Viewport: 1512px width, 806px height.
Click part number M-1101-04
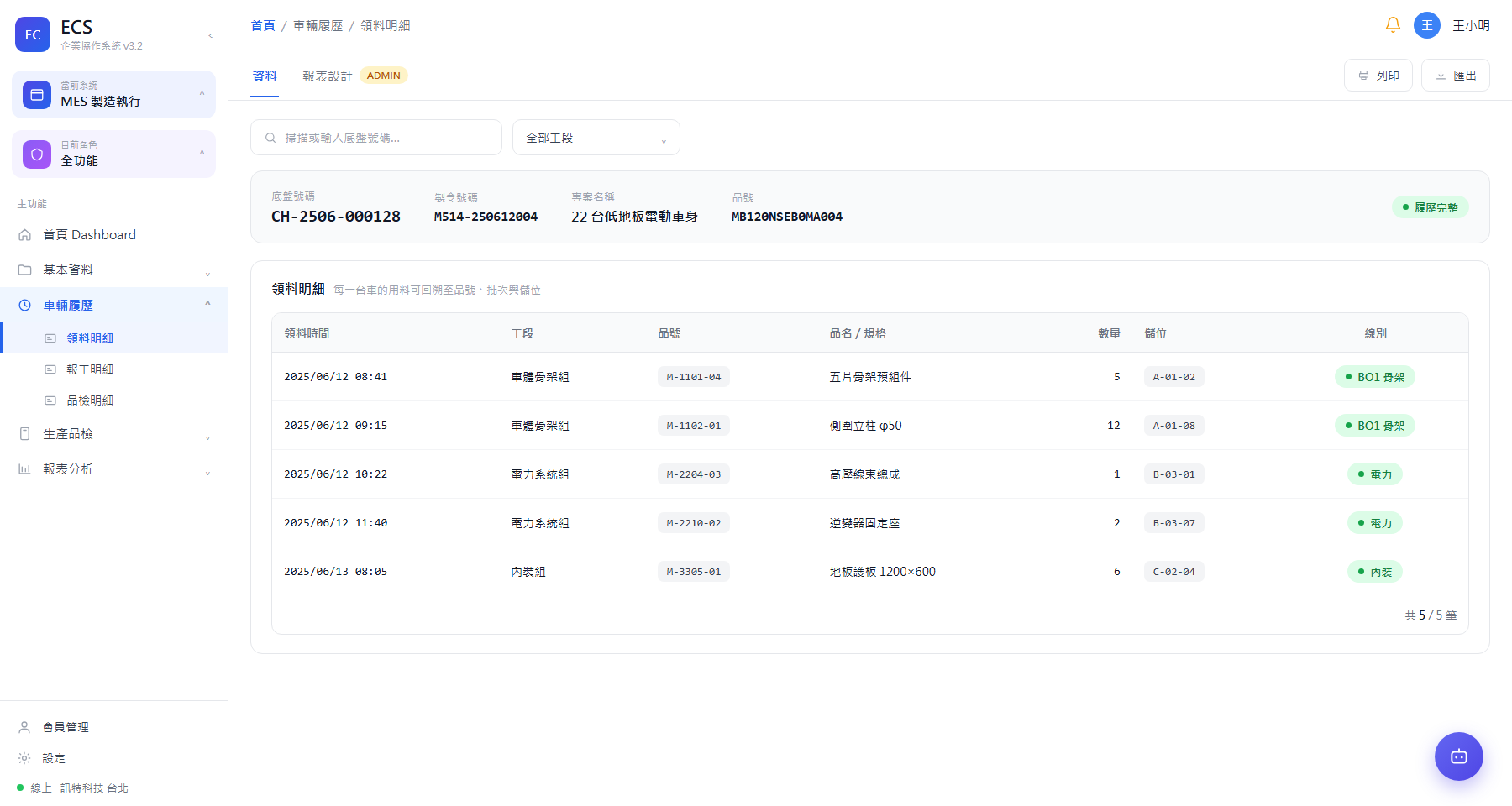[694, 377]
